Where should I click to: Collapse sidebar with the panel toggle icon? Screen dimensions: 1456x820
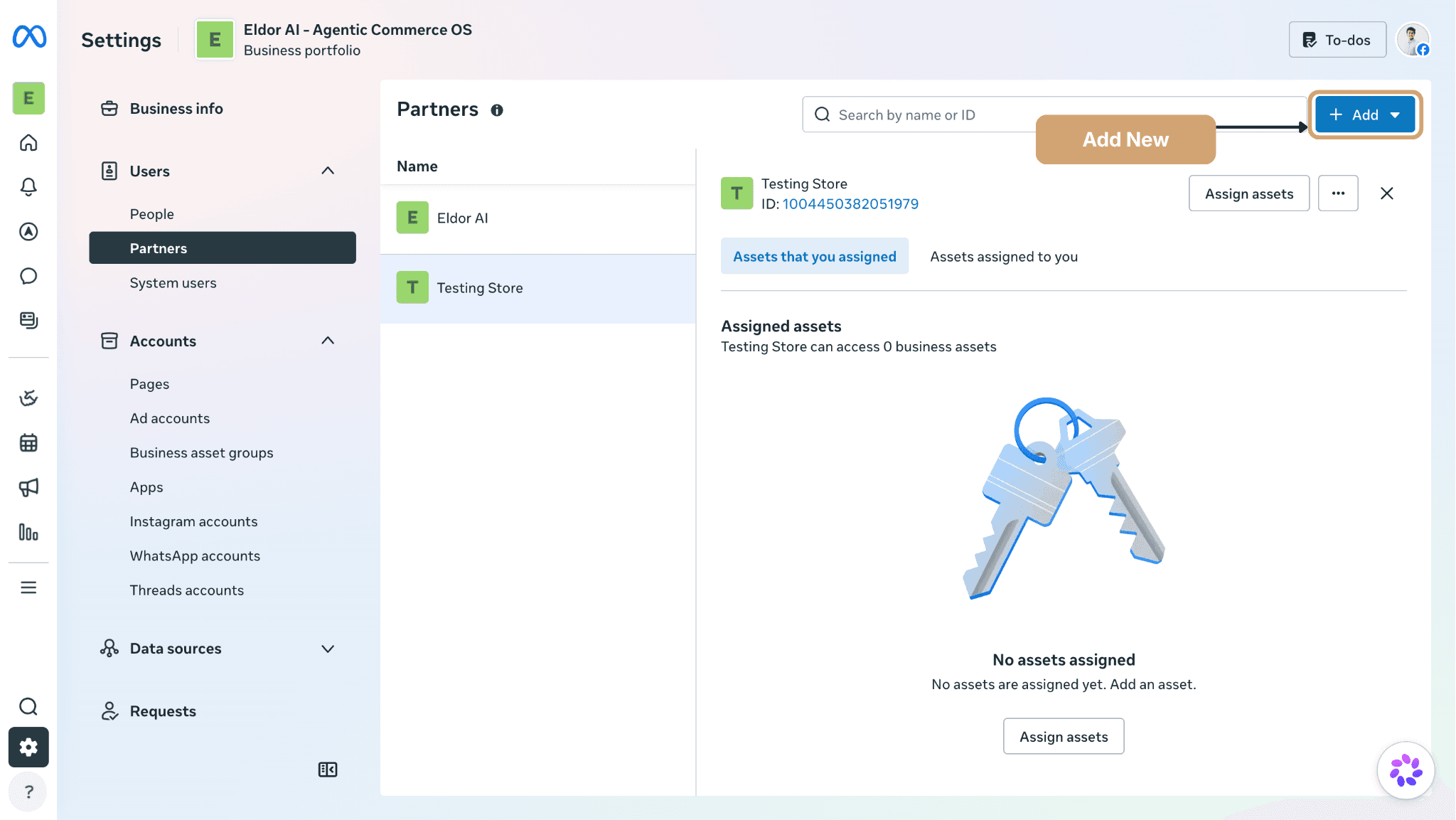(328, 770)
